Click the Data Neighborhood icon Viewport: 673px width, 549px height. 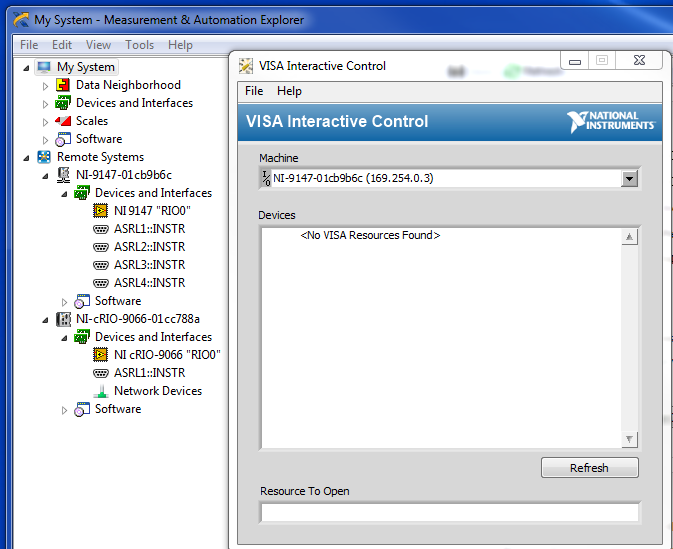(x=63, y=85)
